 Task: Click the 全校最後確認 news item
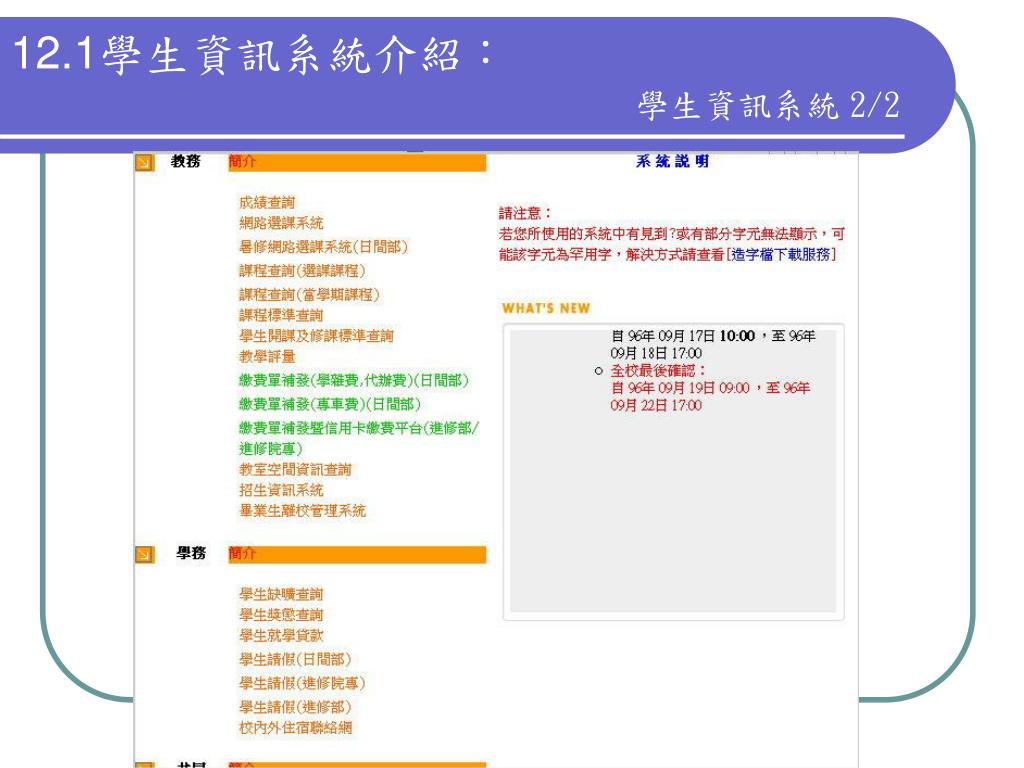(x=658, y=371)
